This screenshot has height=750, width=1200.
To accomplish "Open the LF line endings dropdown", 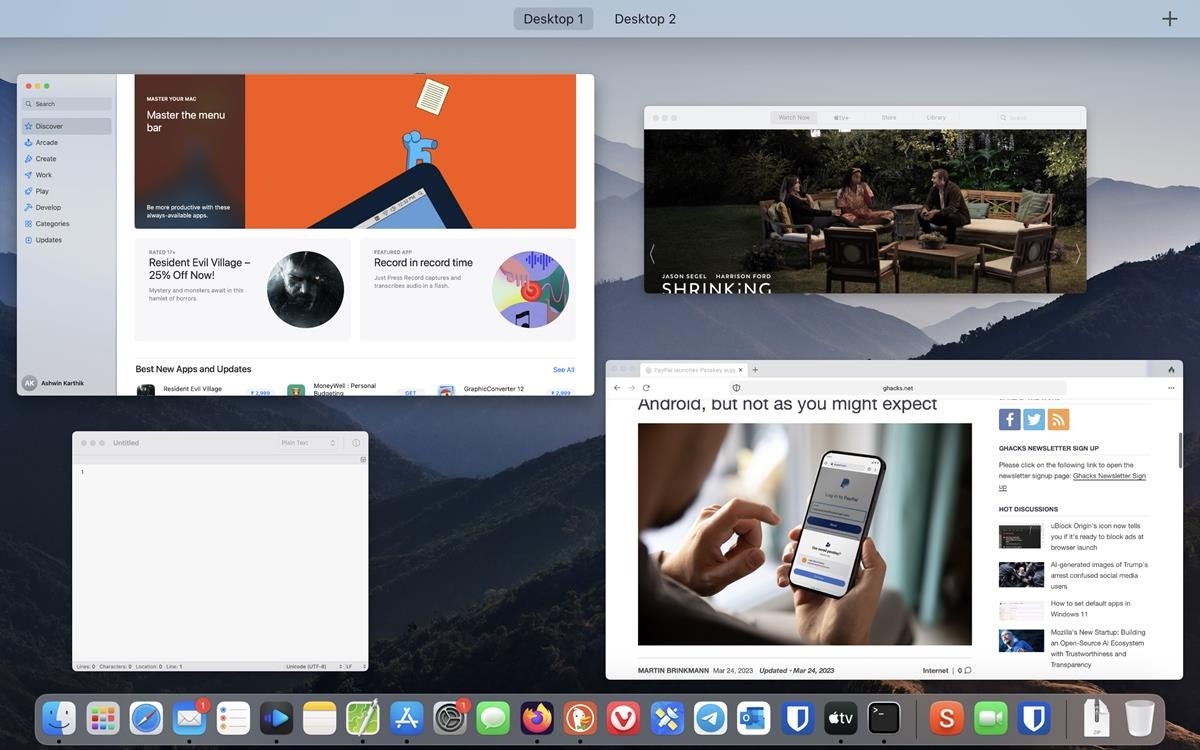I will 354,666.
